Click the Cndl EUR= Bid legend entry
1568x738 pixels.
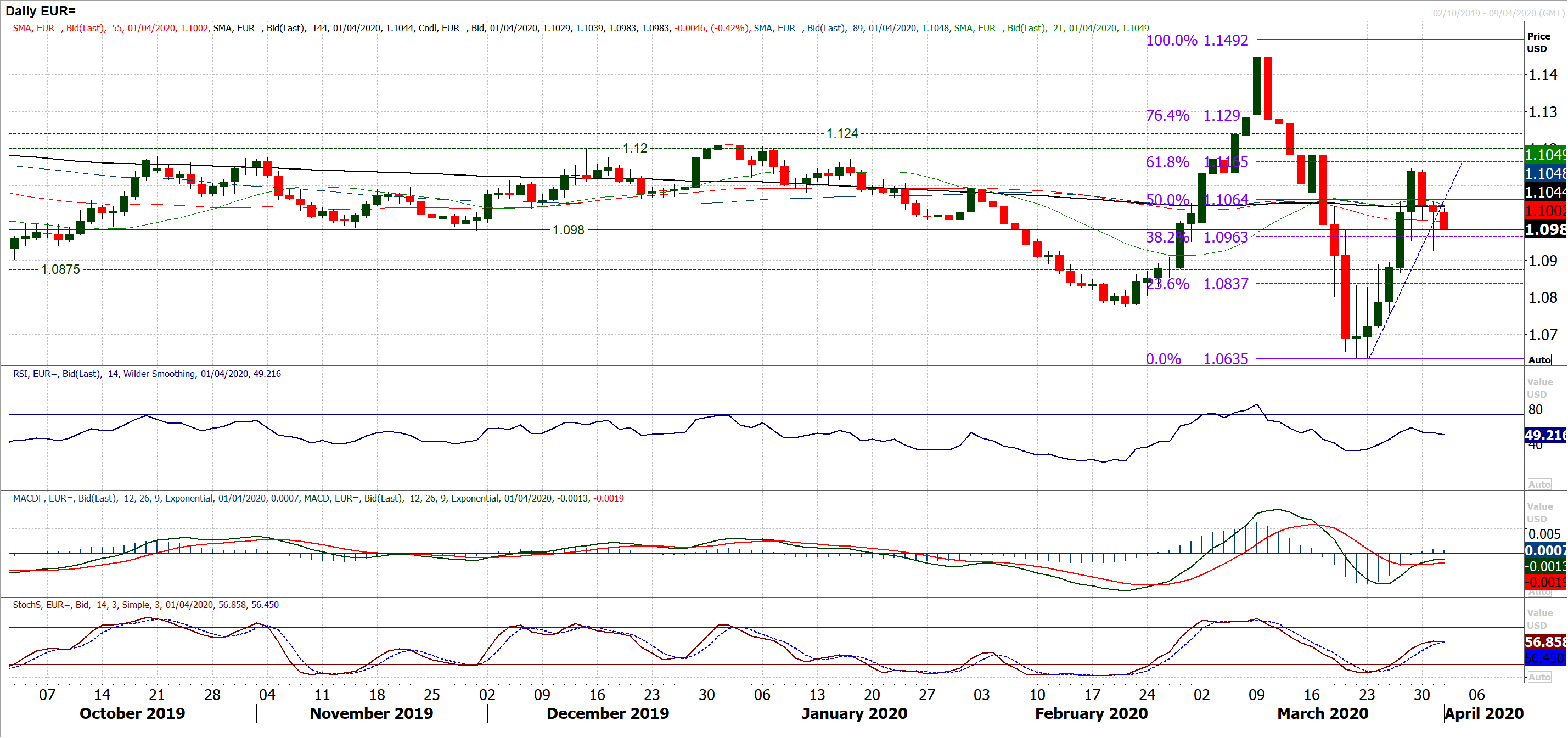pos(583,28)
